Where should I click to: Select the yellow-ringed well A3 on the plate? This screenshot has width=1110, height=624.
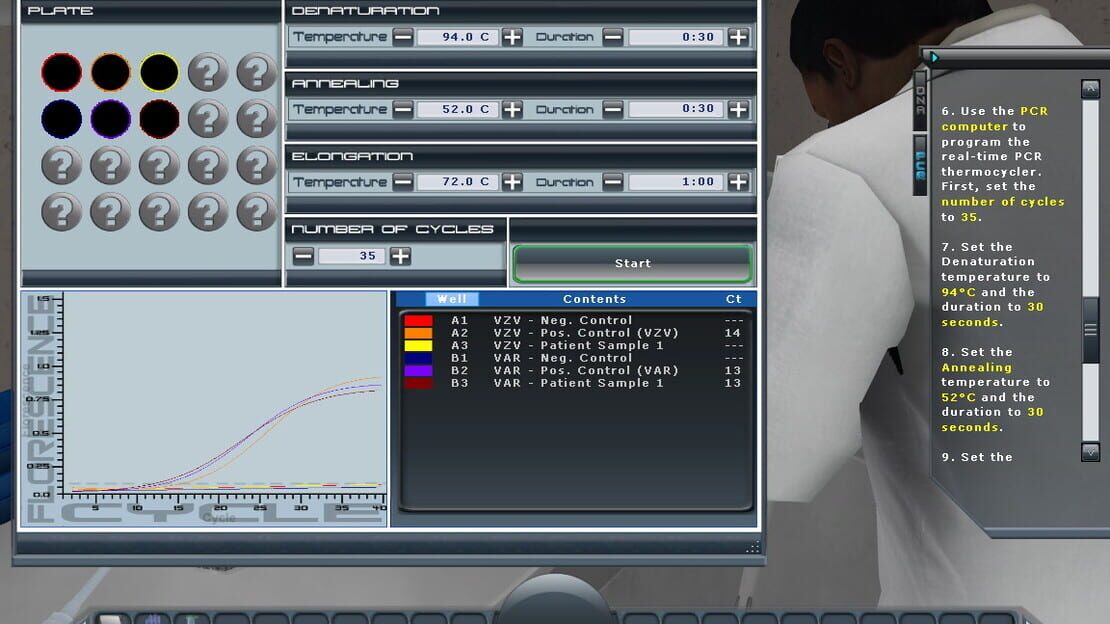(x=159, y=72)
